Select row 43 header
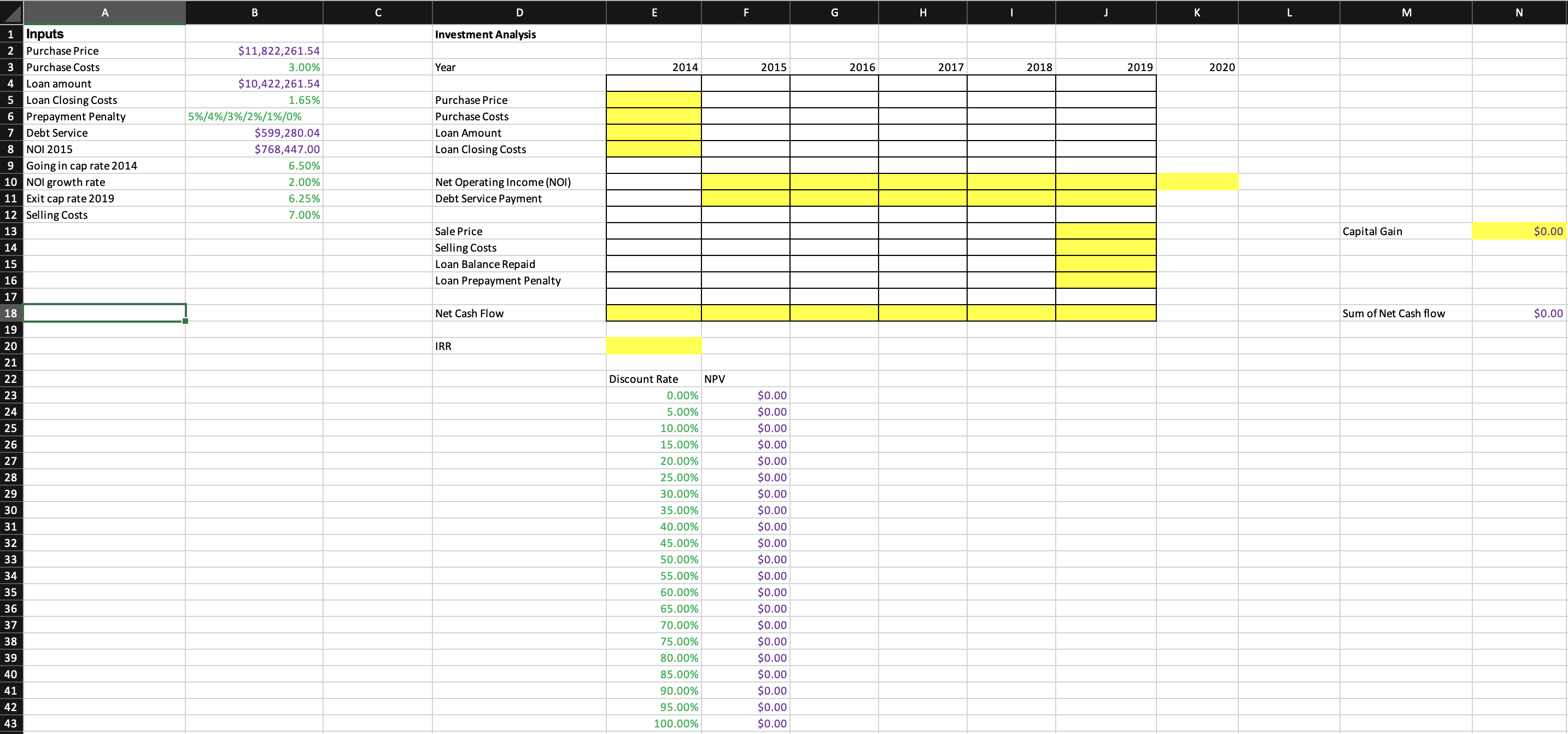Image resolution: width=1568 pixels, height=734 pixels. (10, 724)
